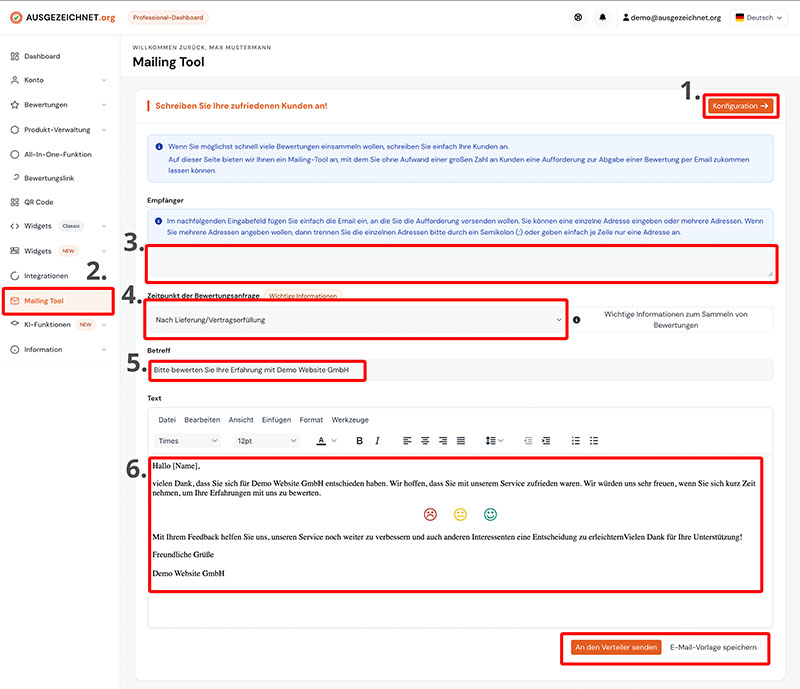
Task: Click the Widgets Classic code icon
Action: click(x=15, y=226)
